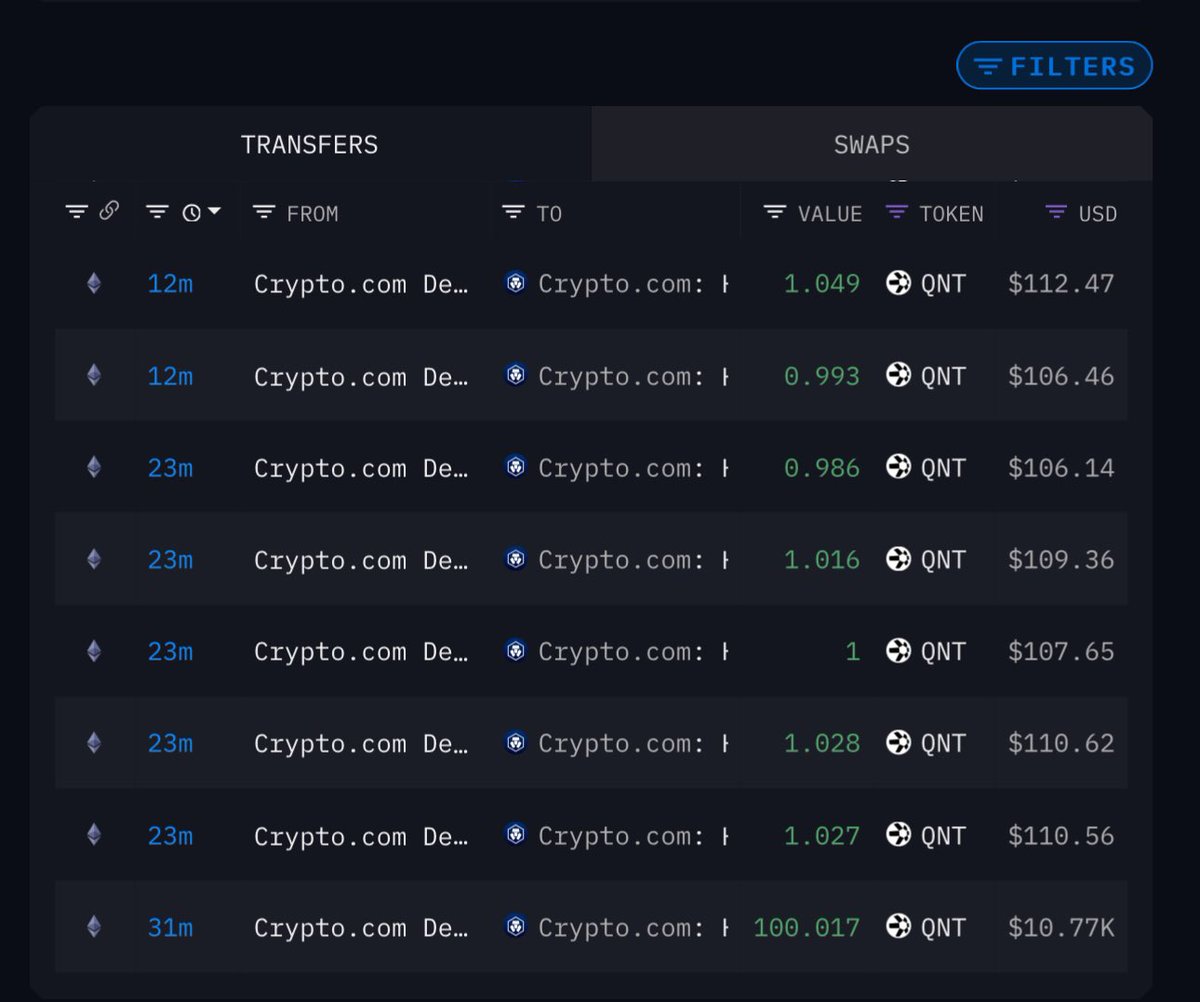The image size is (1200, 1002).
Task: Click the Ethereum icon in the $106.46 row
Action: [94, 376]
